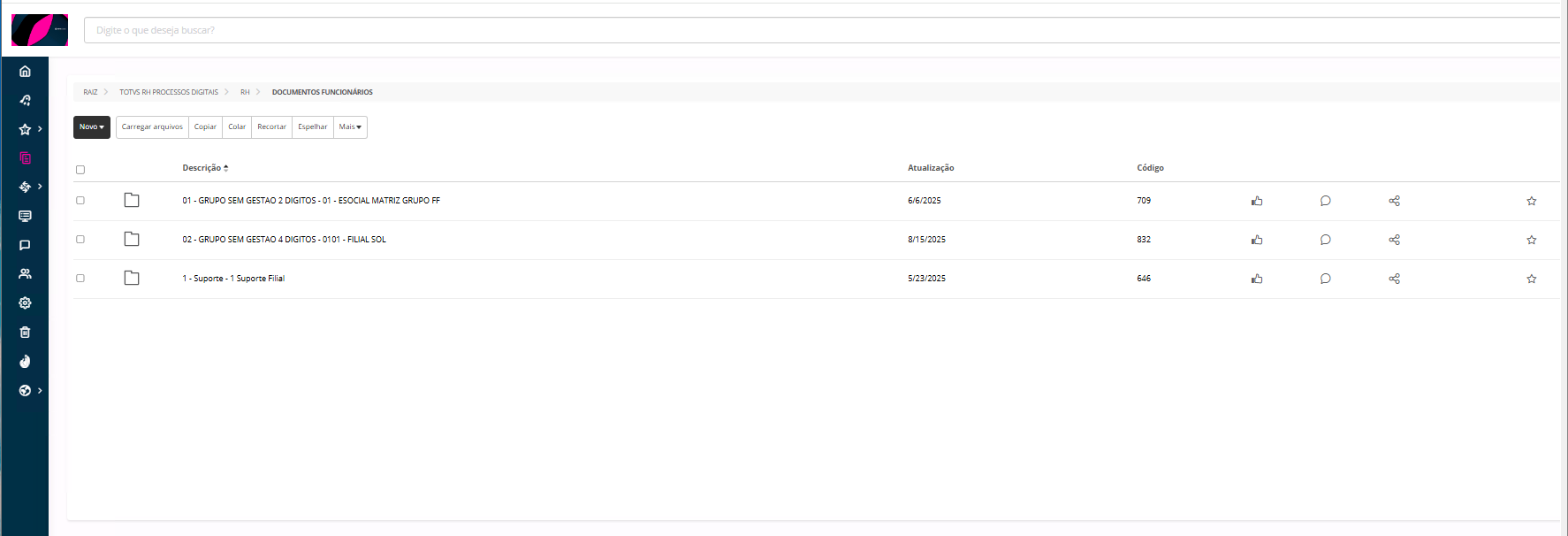
Task: Open comments for folder code 832
Action: pos(1326,240)
